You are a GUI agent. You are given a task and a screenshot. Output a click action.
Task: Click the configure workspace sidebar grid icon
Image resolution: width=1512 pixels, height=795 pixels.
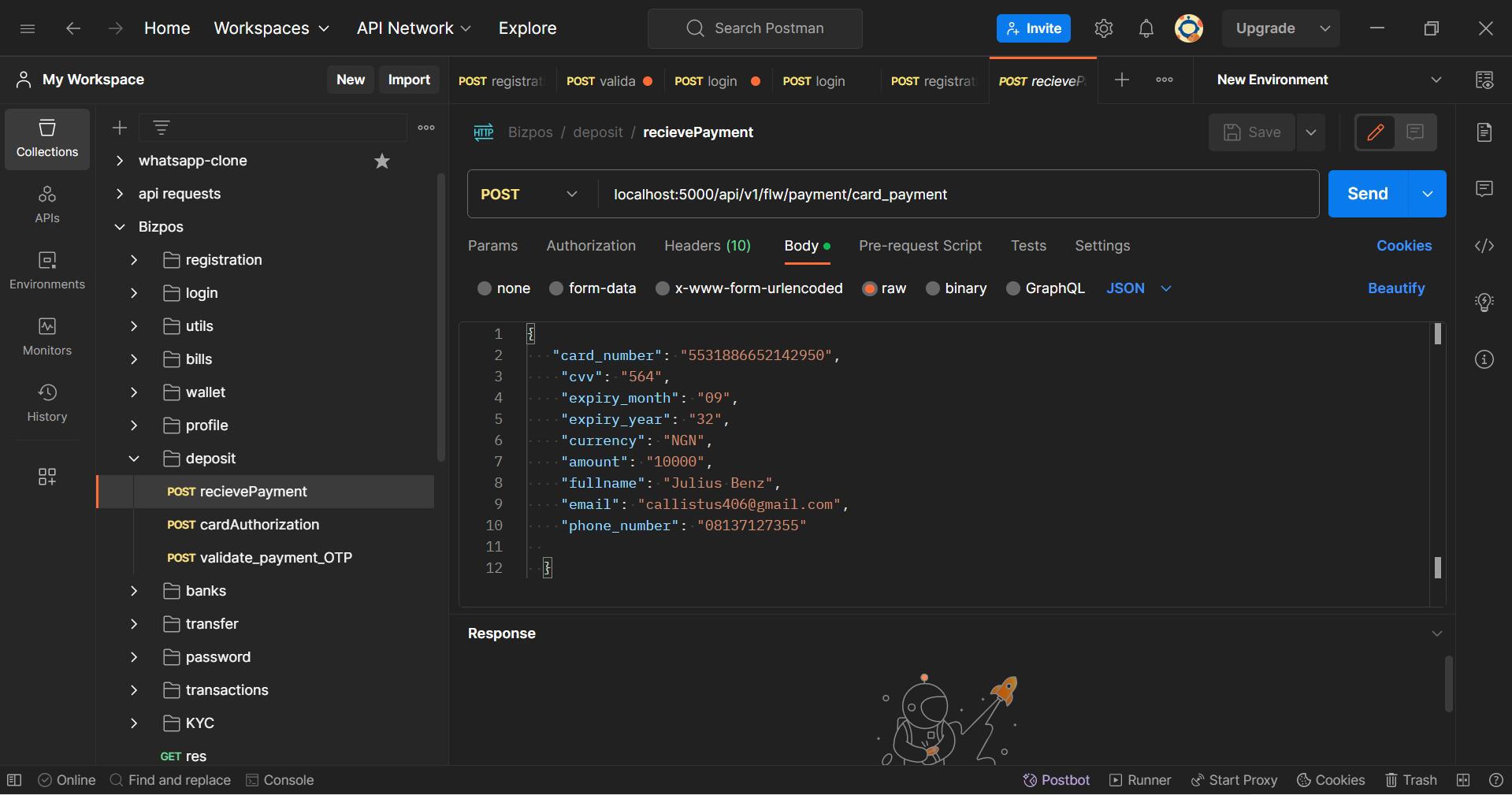pos(47,477)
